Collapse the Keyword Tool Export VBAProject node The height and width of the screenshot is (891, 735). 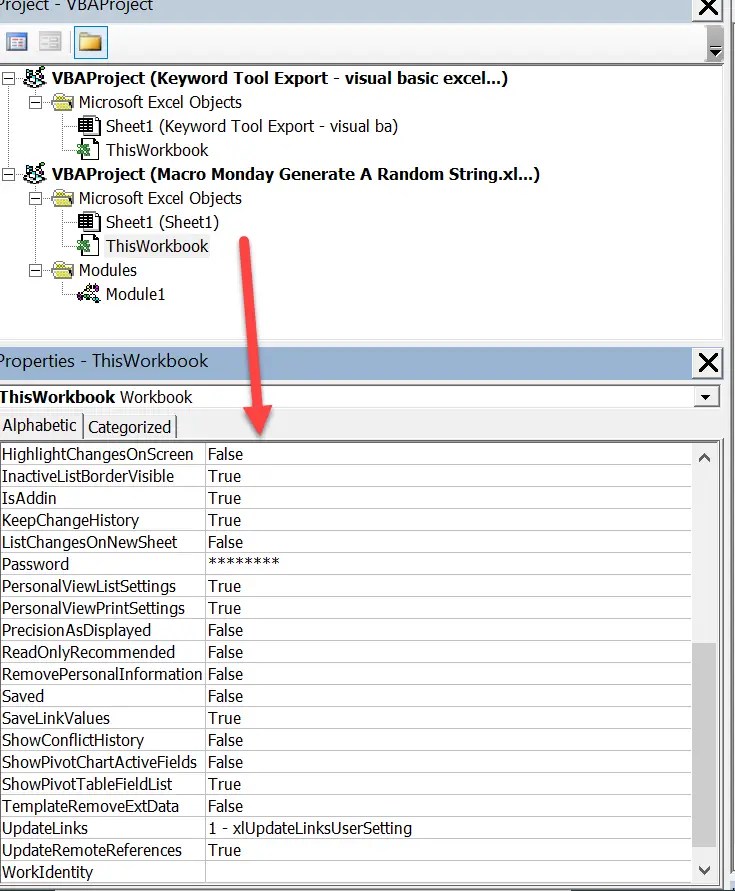click(8, 78)
